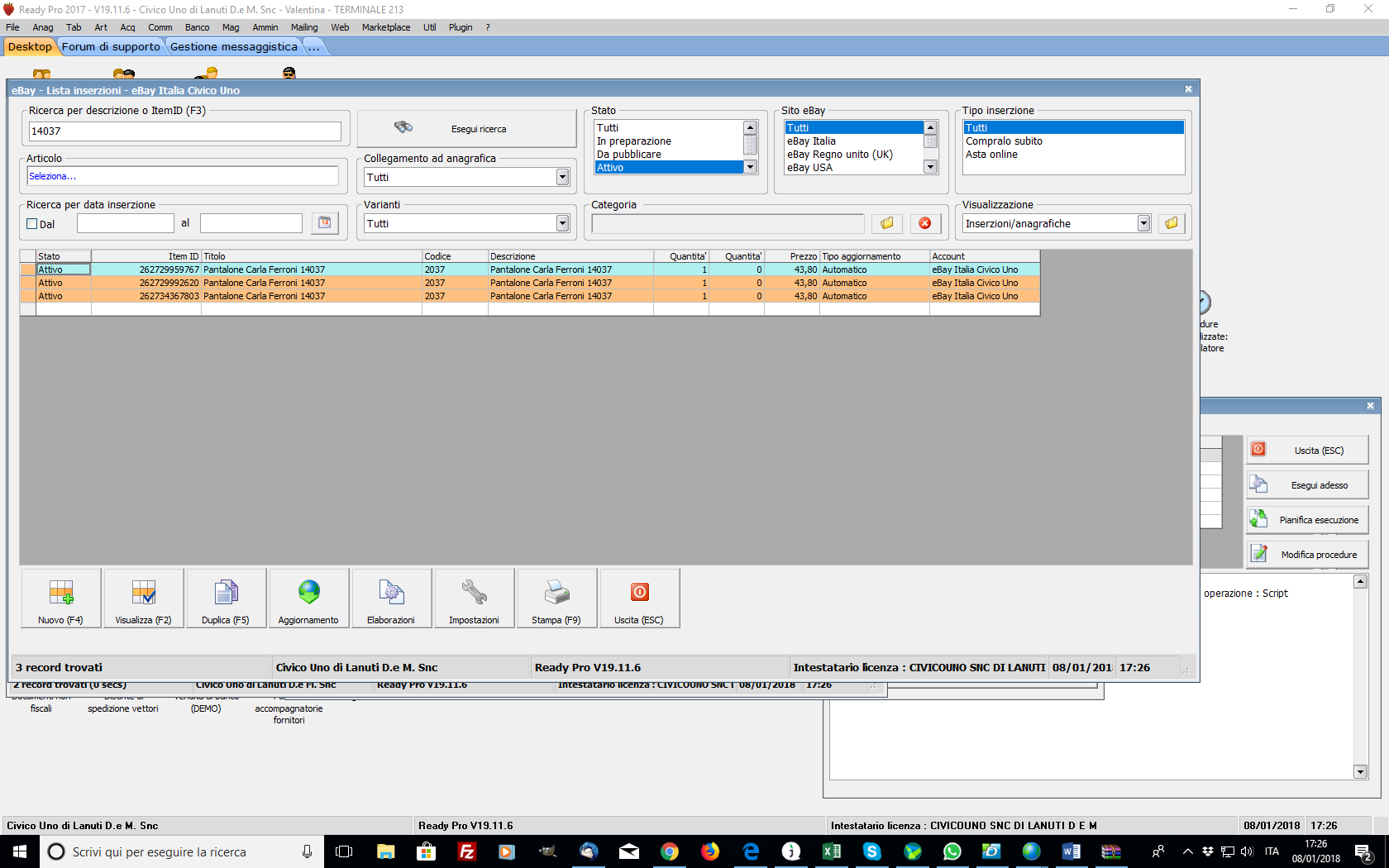The width and height of the screenshot is (1389, 868).
Task: Click Esegui adesso in the background window
Action: point(1307,484)
